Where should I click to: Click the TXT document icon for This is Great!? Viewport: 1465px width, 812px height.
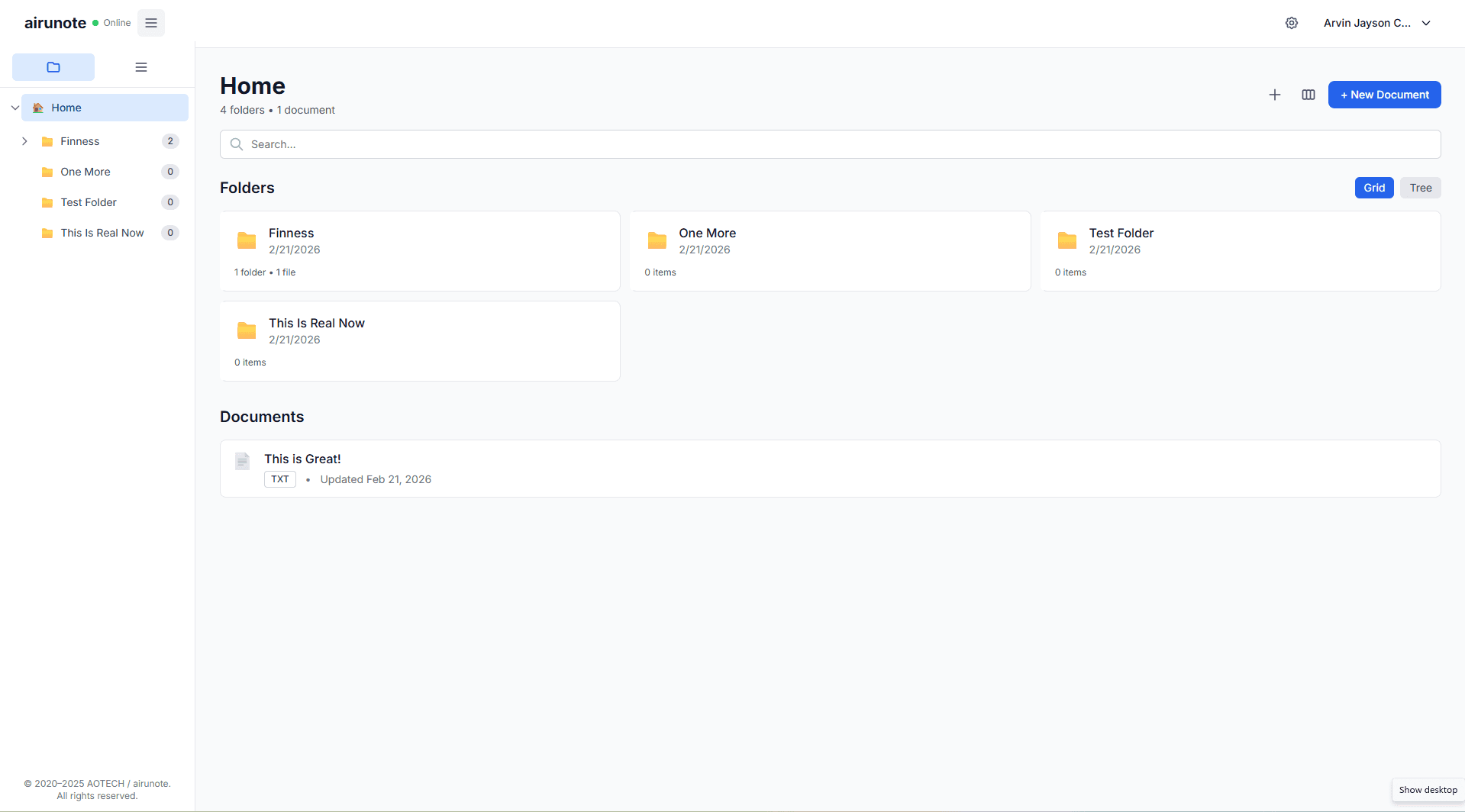coord(243,461)
